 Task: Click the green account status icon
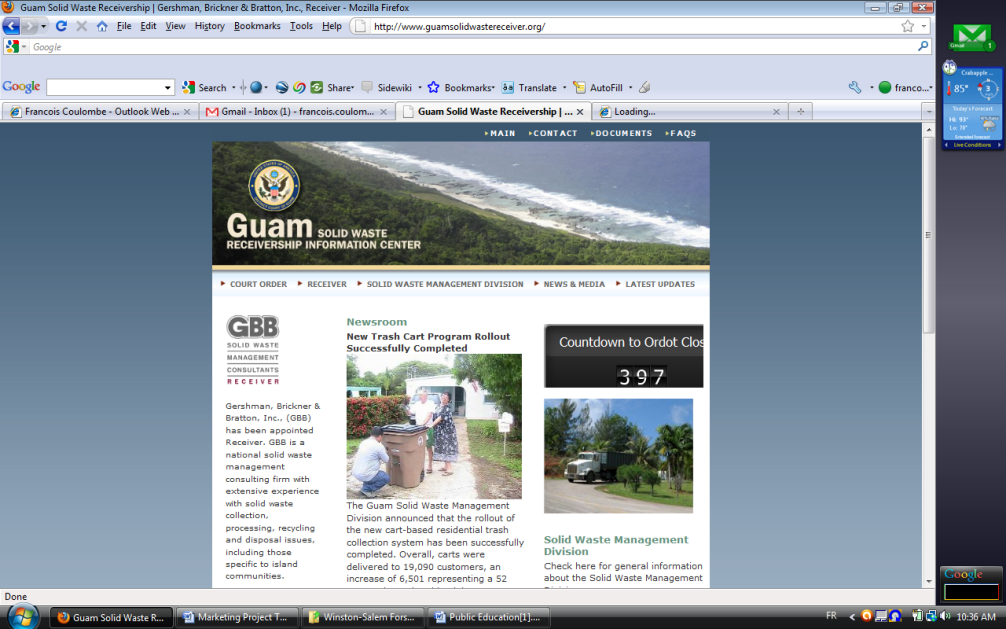tap(885, 87)
